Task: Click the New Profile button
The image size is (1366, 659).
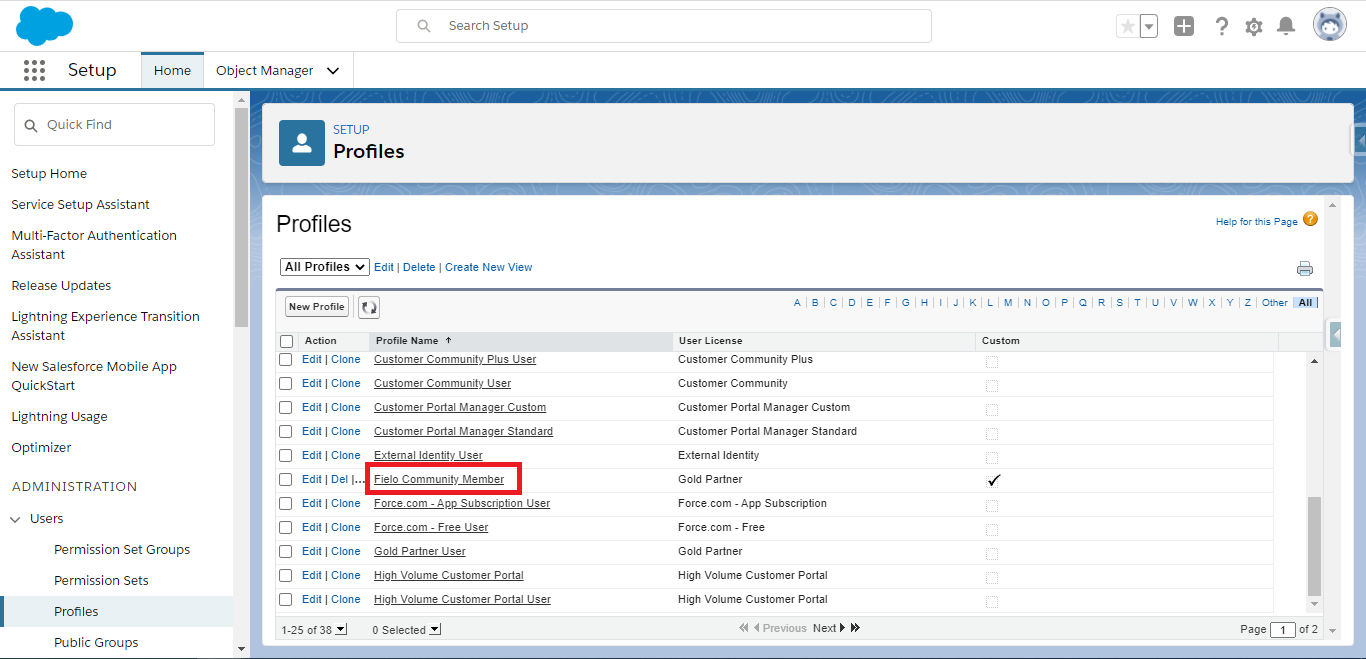Action: pyautogui.click(x=317, y=307)
